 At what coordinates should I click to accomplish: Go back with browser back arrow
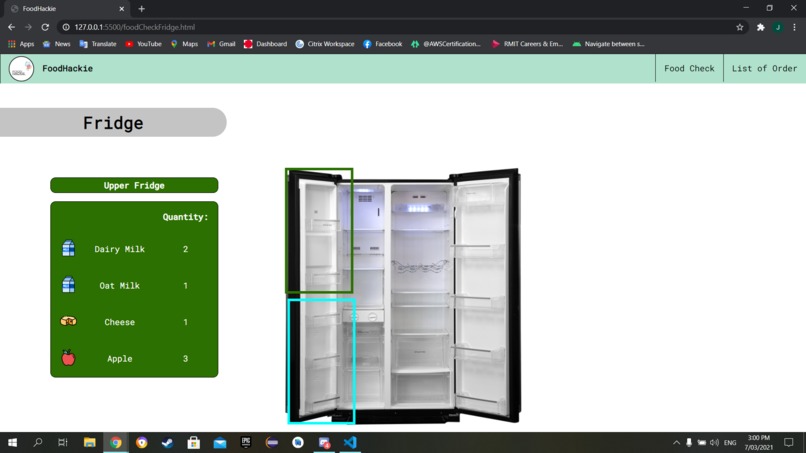11,27
